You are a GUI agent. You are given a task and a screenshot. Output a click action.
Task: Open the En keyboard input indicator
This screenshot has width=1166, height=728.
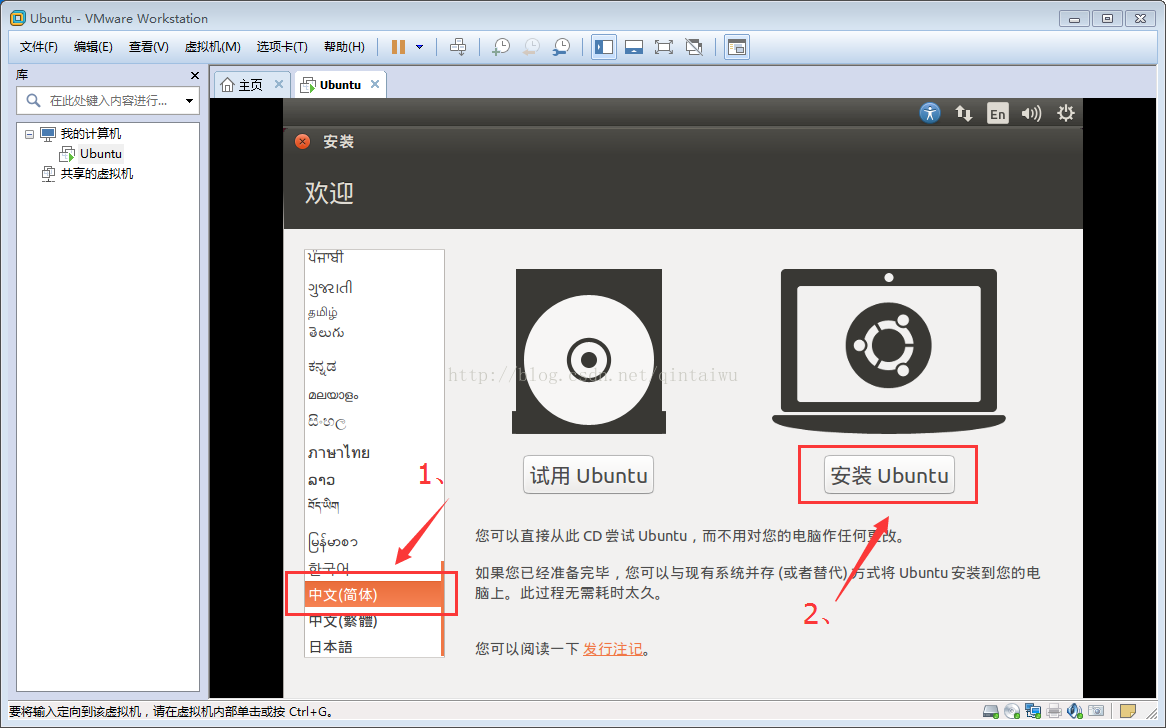pyautogui.click(x=997, y=113)
